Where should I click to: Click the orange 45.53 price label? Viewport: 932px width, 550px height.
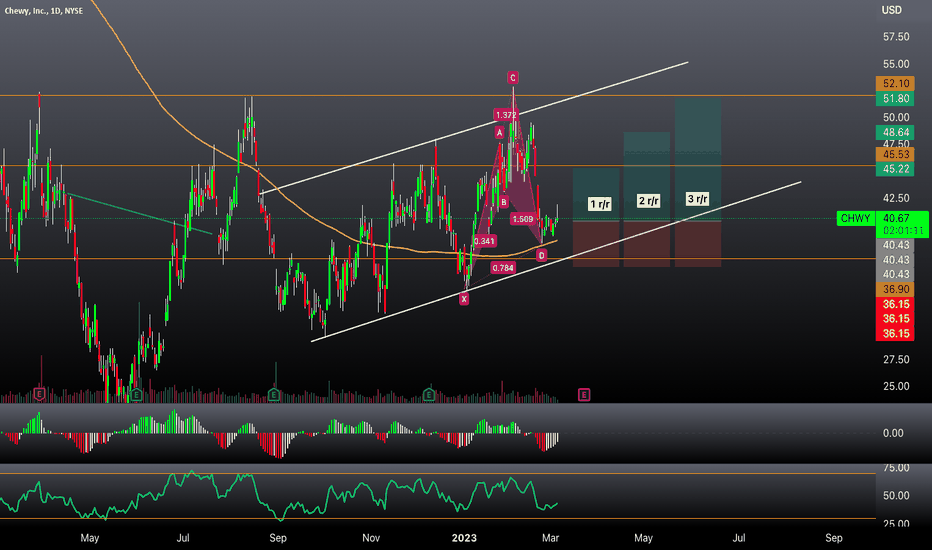tap(895, 154)
